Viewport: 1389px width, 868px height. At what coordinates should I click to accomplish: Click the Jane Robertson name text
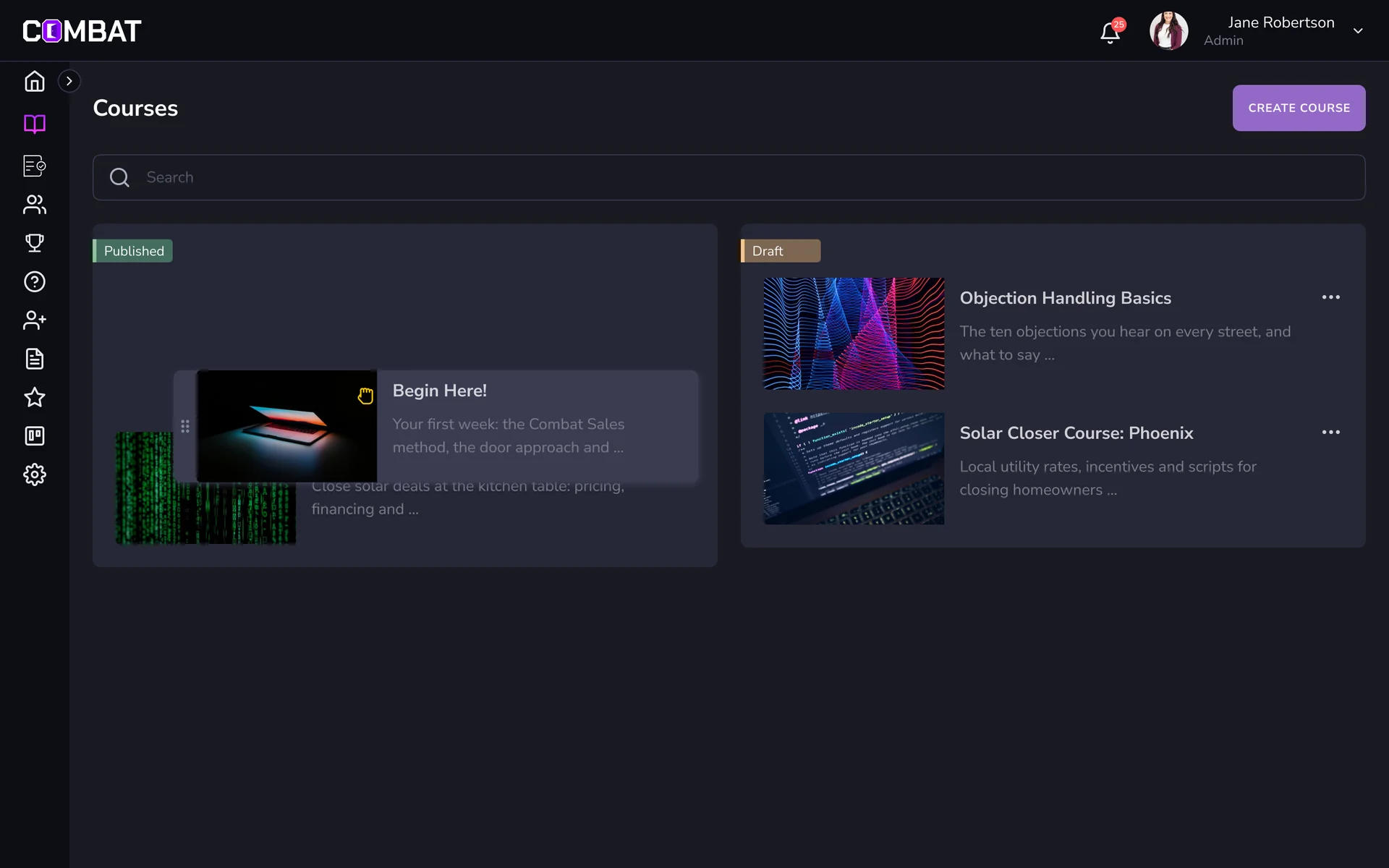(x=1280, y=22)
